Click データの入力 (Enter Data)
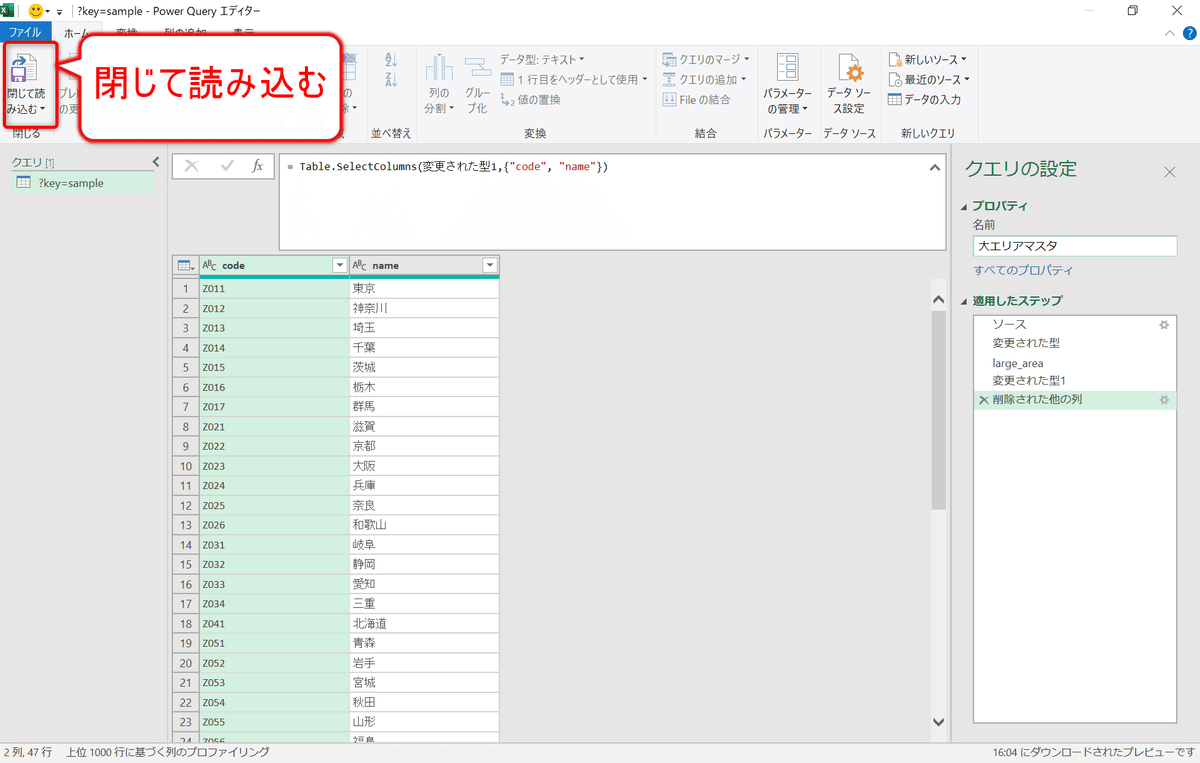The height and width of the screenshot is (763, 1200). tap(924, 99)
